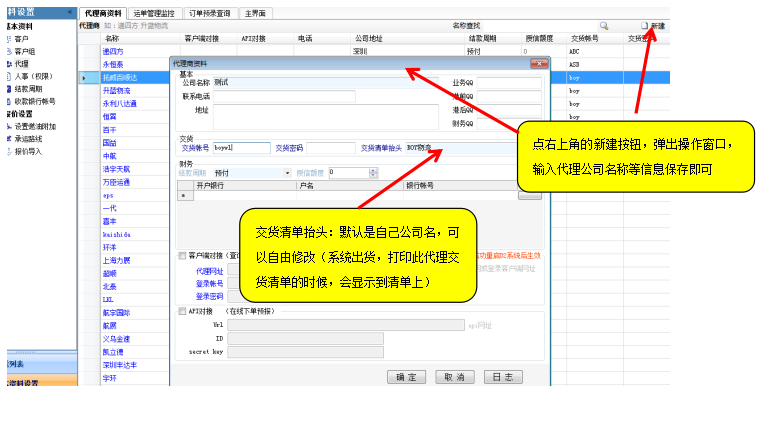Open 结款周期 in the sidebar

click(28, 89)
